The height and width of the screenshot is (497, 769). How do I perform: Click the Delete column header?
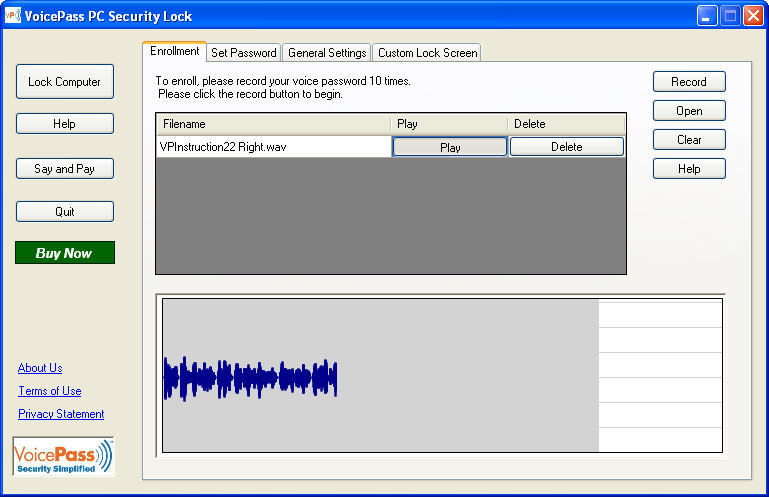tap(566, 124)
